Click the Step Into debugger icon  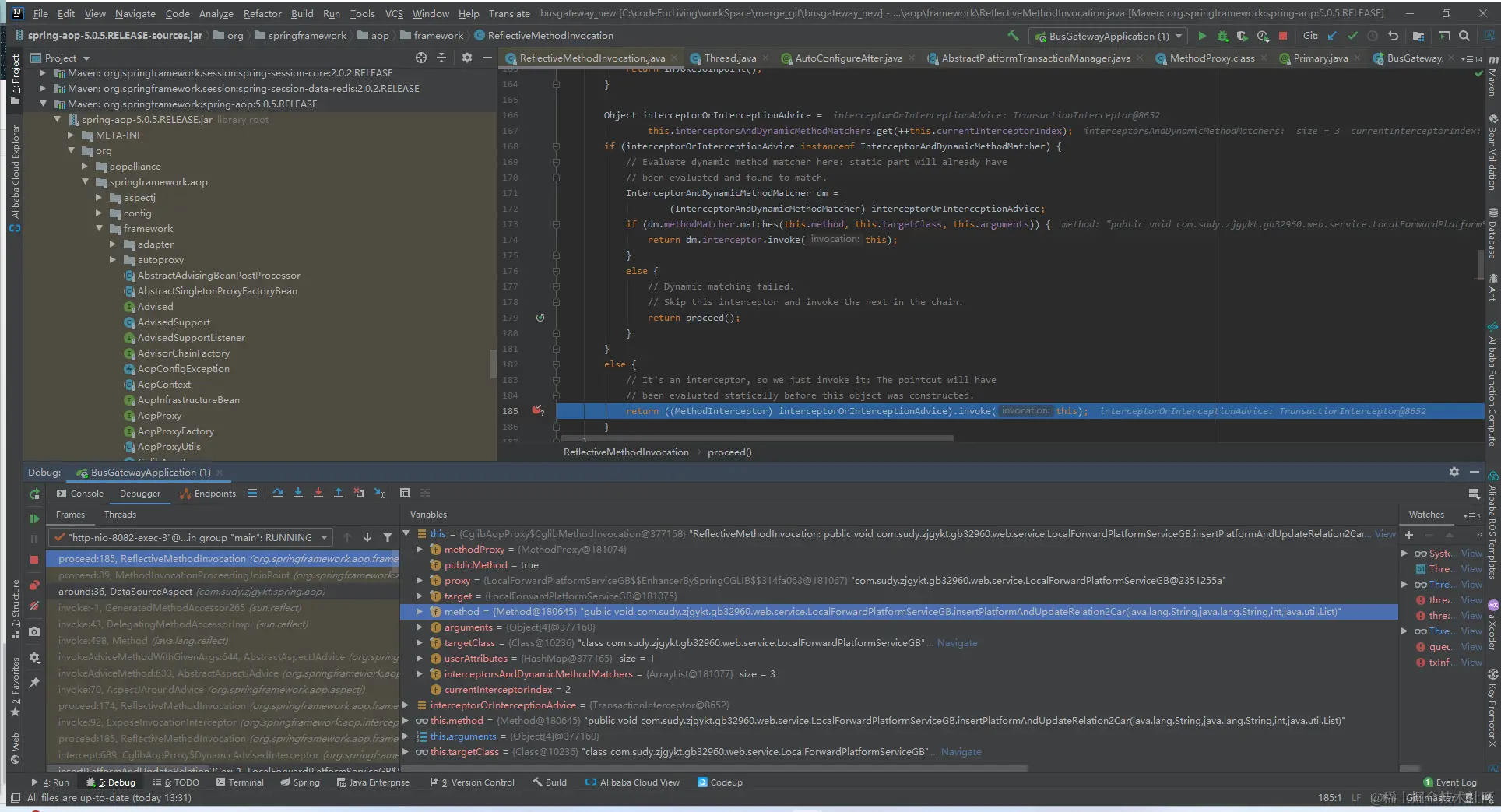point(298,493)
